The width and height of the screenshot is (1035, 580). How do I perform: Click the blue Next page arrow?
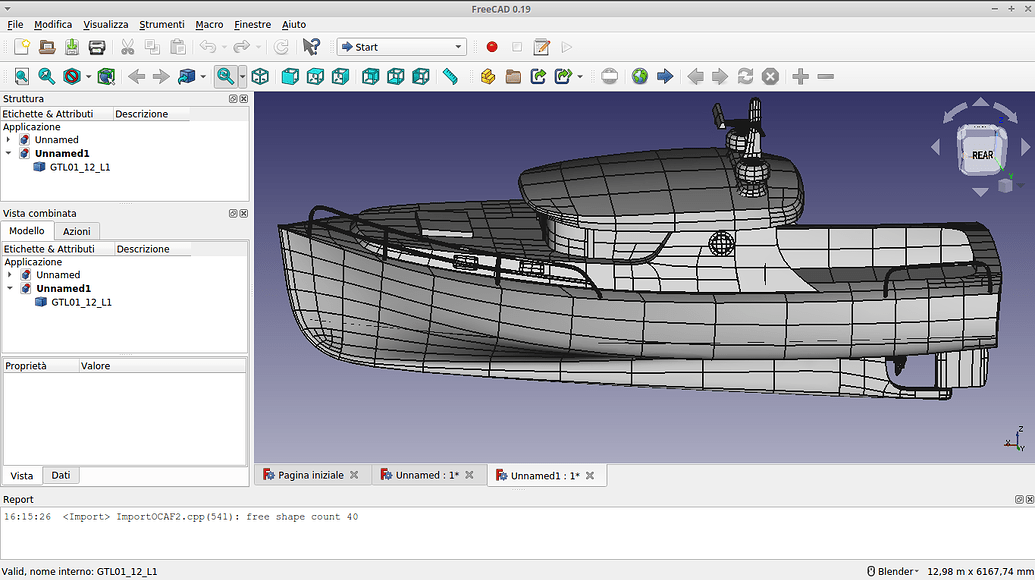pyautogui.click(x=665, y=77)
